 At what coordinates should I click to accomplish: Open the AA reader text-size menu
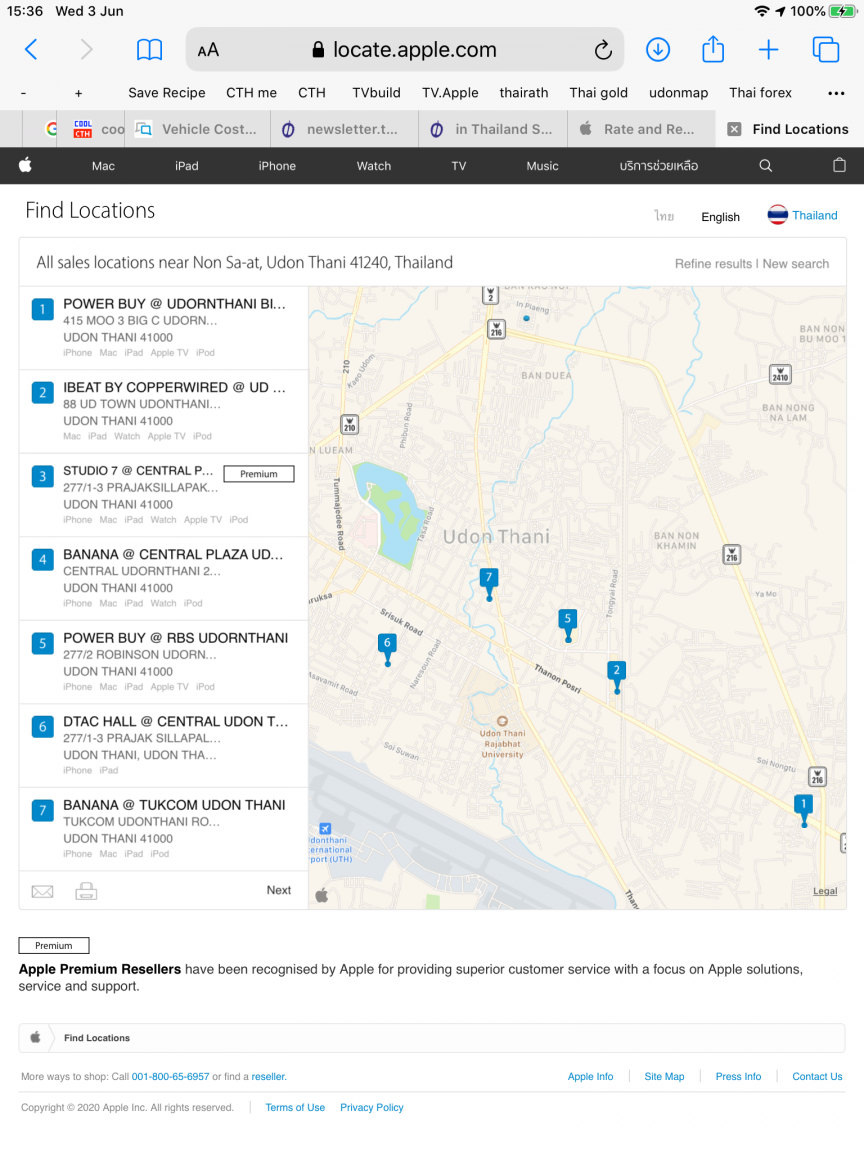208,50
